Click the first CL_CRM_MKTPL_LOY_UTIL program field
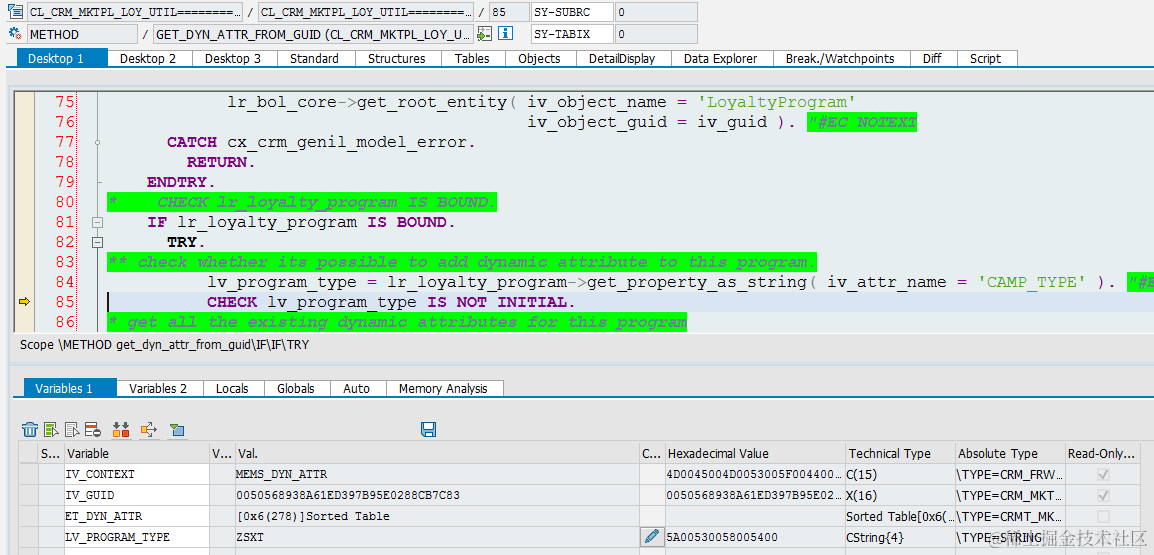Screen dimensions: 1154x555 pyautogui.click(x=135, y=12)
